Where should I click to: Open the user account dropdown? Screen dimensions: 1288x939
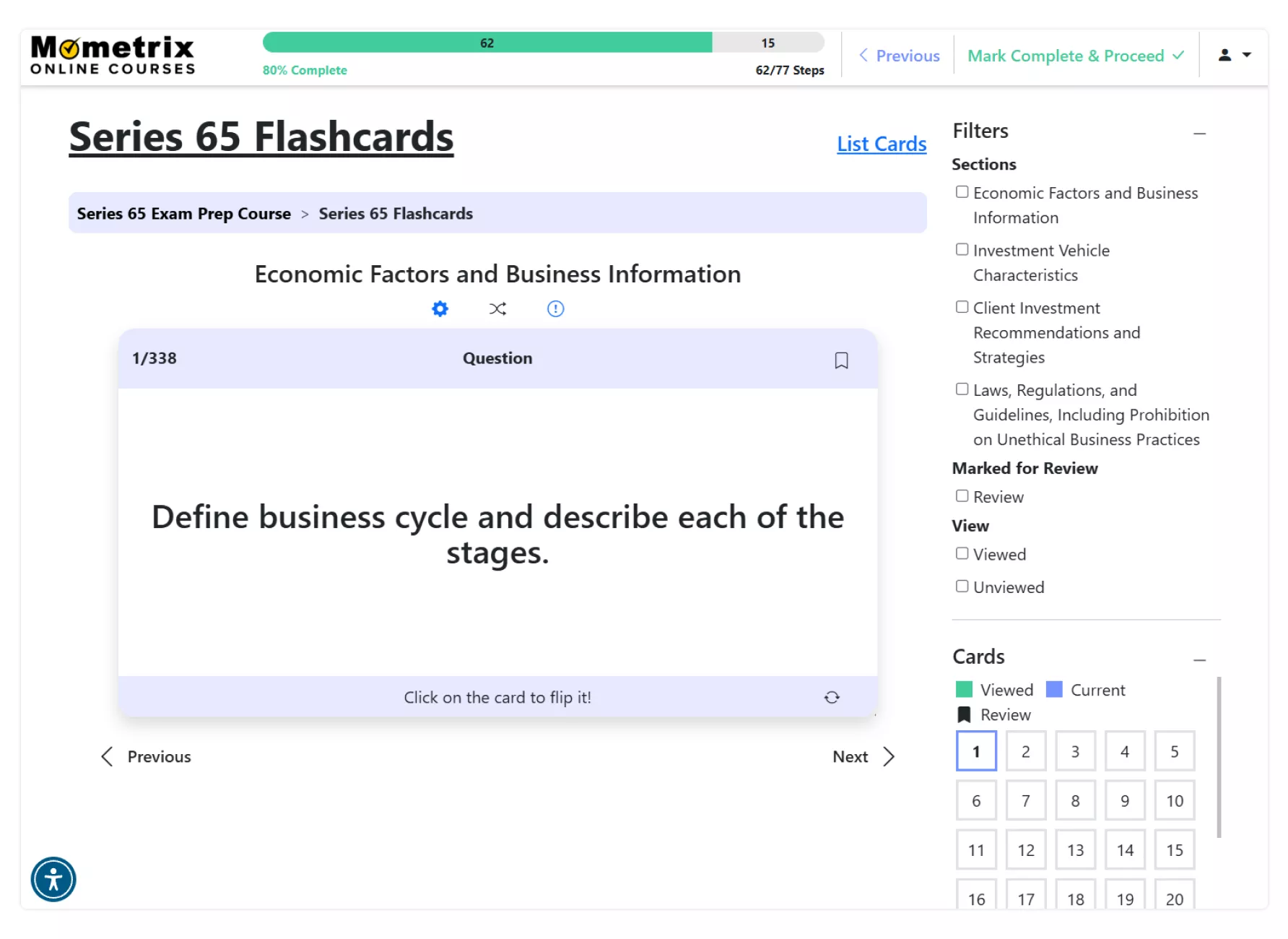(x=1235, y=55)
